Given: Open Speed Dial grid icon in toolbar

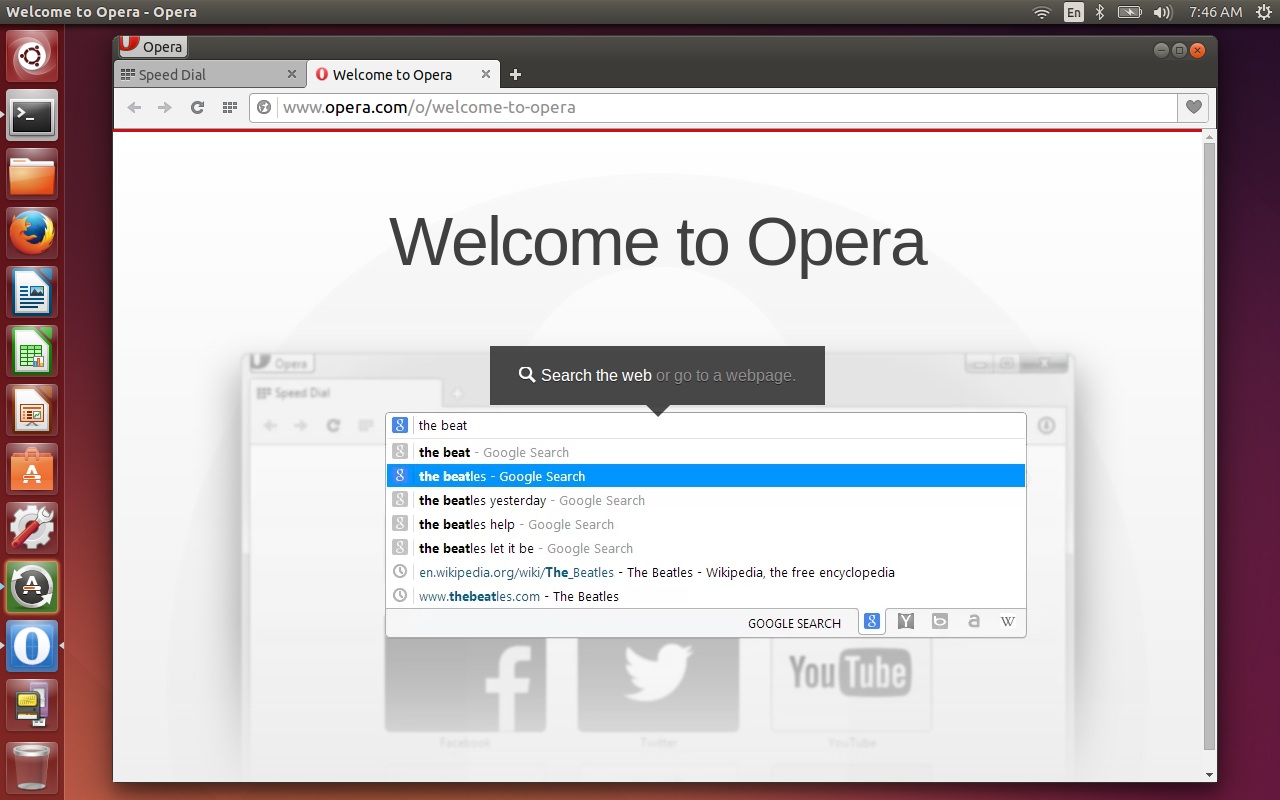Looking at the screenshot, I should [x=229, y=107].
